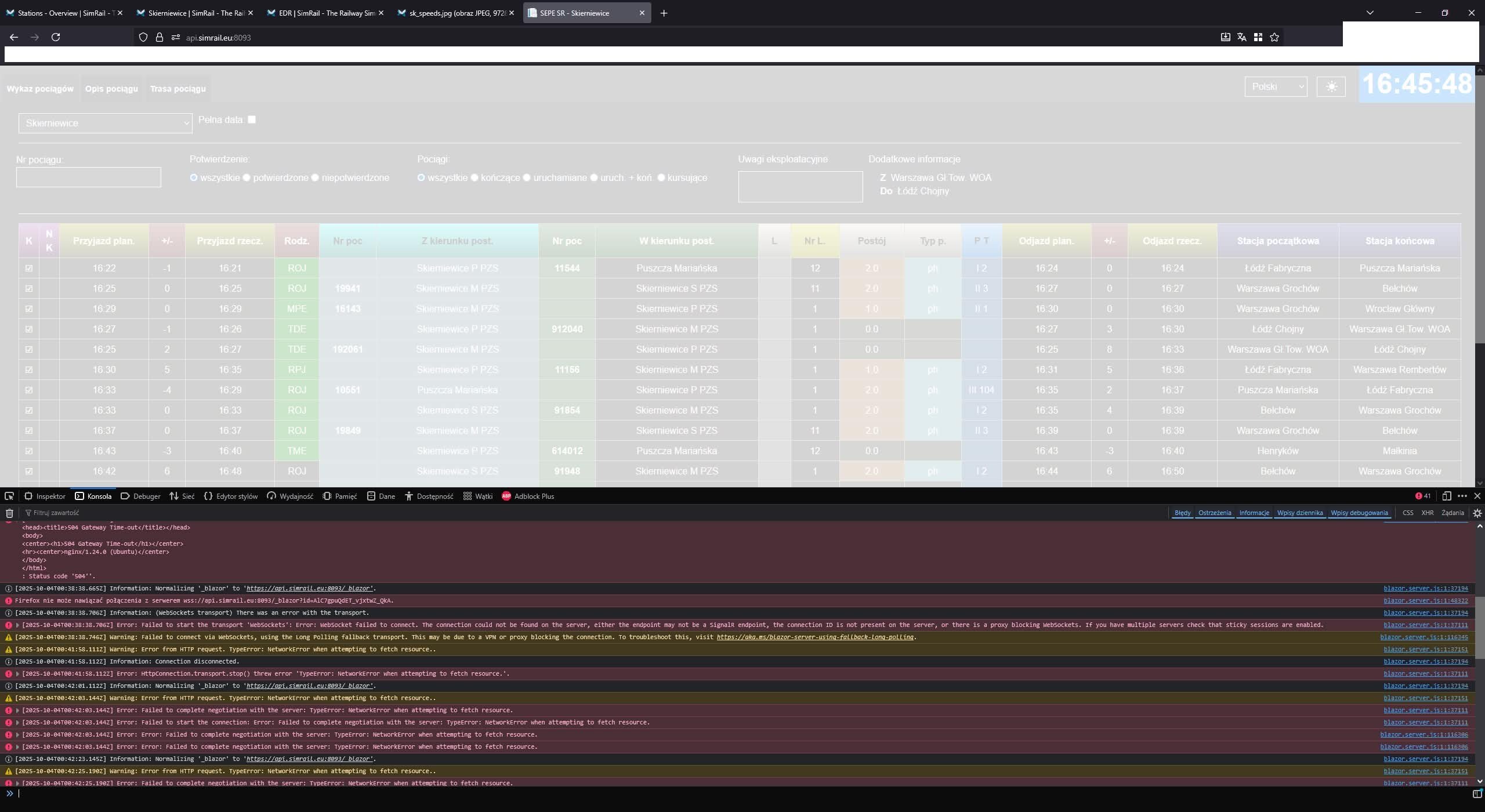The height and width of the screenshot is (812, 1485).
Task: Open the Polski language dropdown
Action: [1276, 87]
